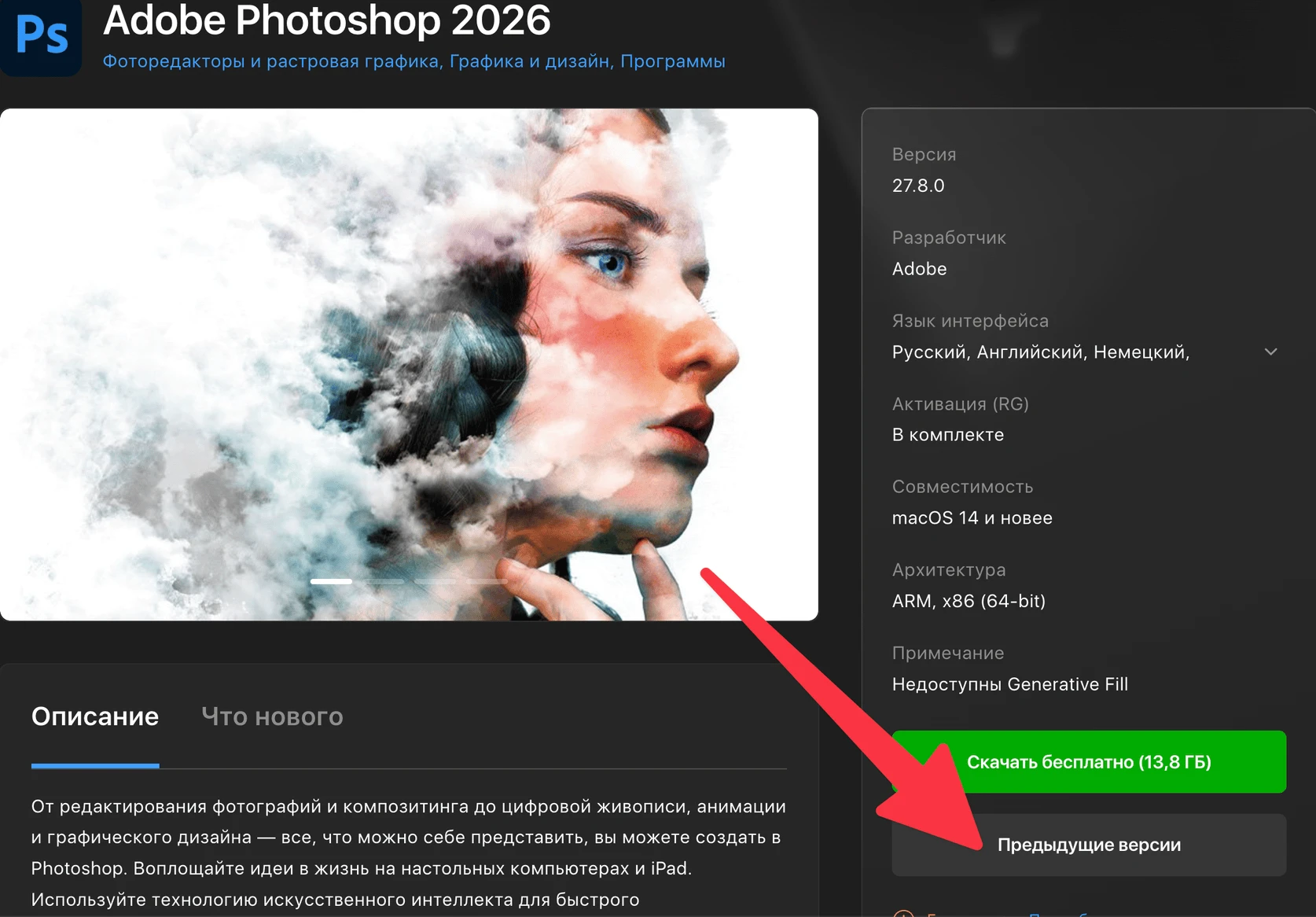Follow the Программы category link
Image resolution: width=1316 pixels, height=917 pixels.
point(673,61)
